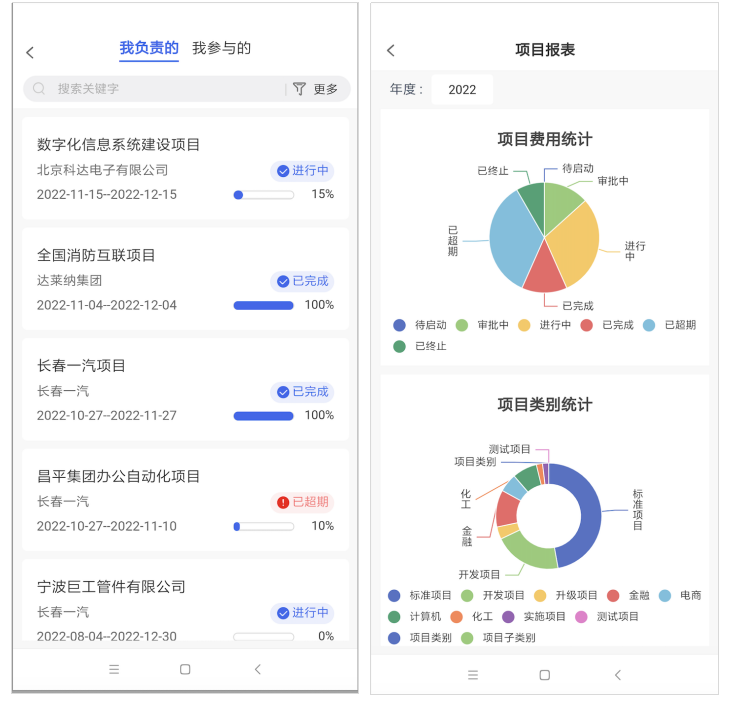The height and width of the screenshot is (702, 733).
Task: Select the 我负责的 tab
Action: 149,48
